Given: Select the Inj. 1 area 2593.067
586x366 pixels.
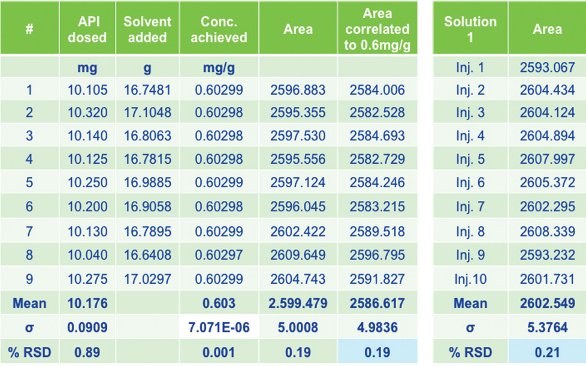Looking at the screenshot, I should [x=547, y=68].
